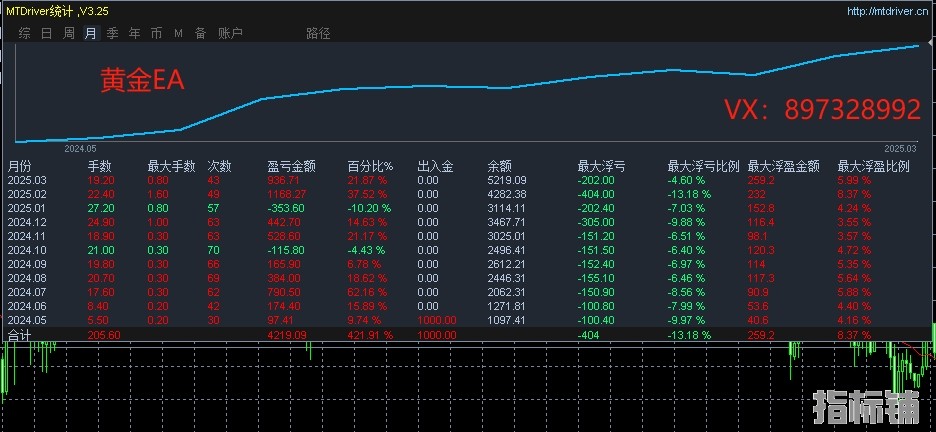Viewport: 936px width, 432px height.
Task: Click the 余额 column header
Action: [x=499, y=166]
